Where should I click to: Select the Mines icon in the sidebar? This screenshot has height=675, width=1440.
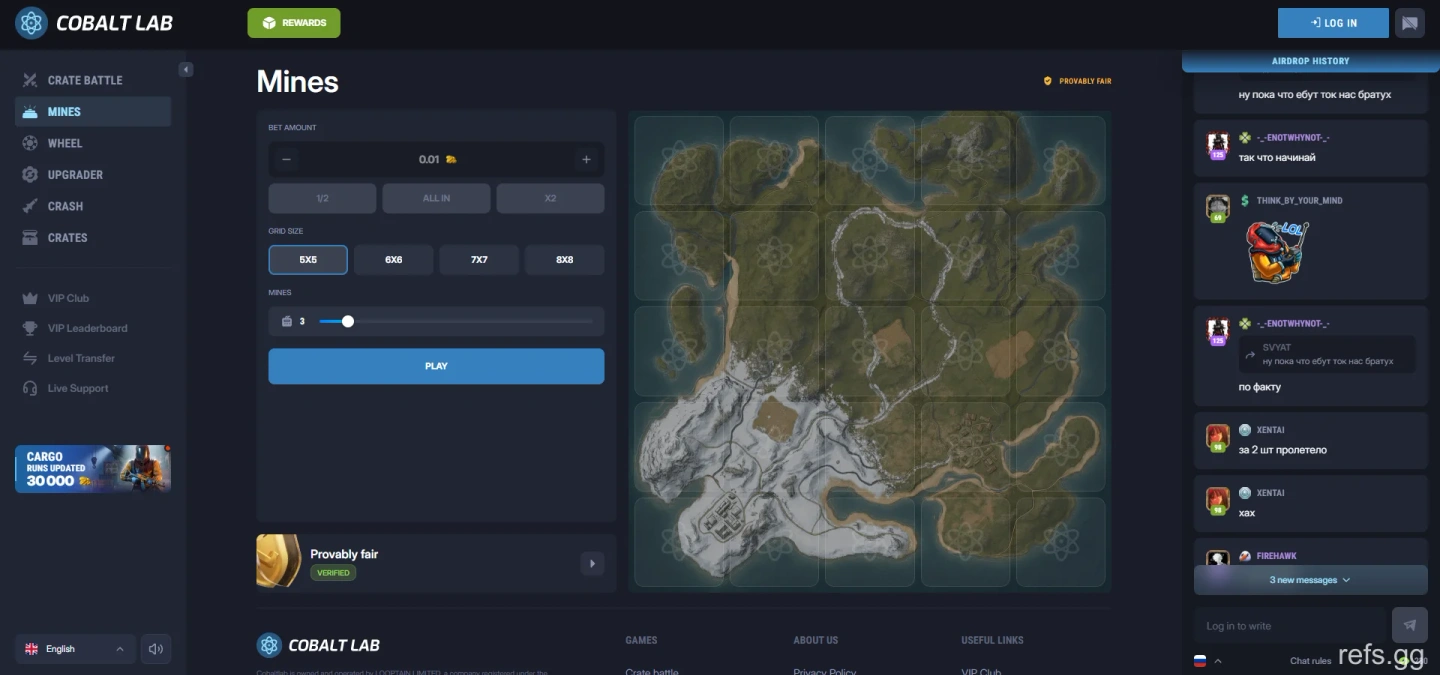tap(30, 112)
